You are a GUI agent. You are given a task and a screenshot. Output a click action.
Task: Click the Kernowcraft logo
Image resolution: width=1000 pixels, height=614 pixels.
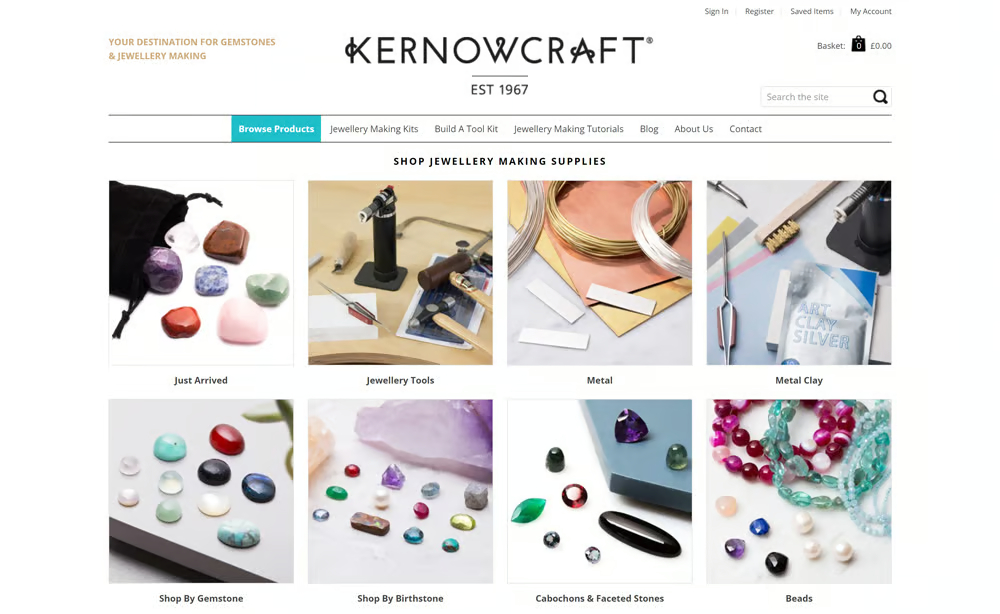pos(499,66)
